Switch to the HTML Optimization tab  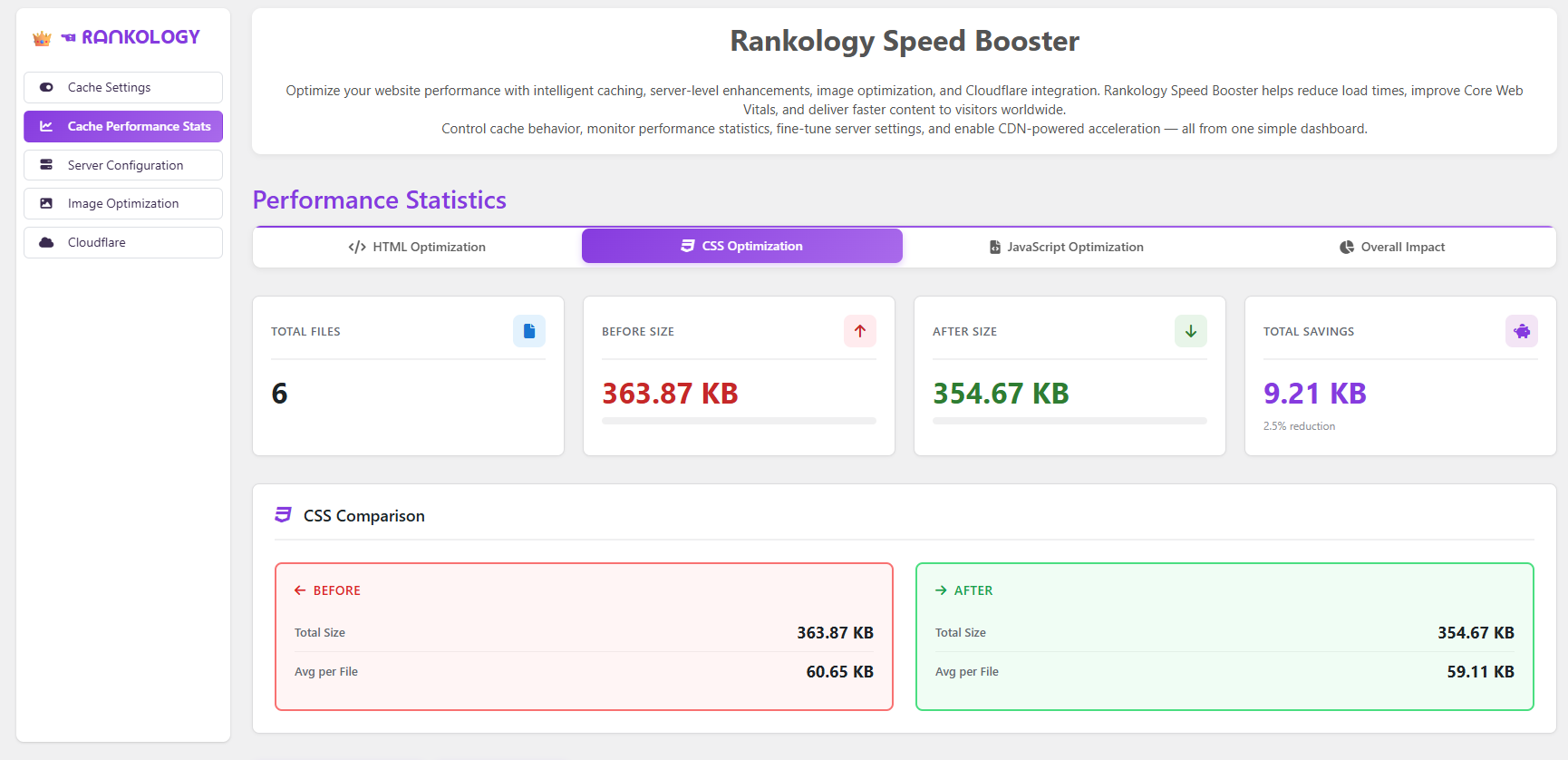[417, 247]
